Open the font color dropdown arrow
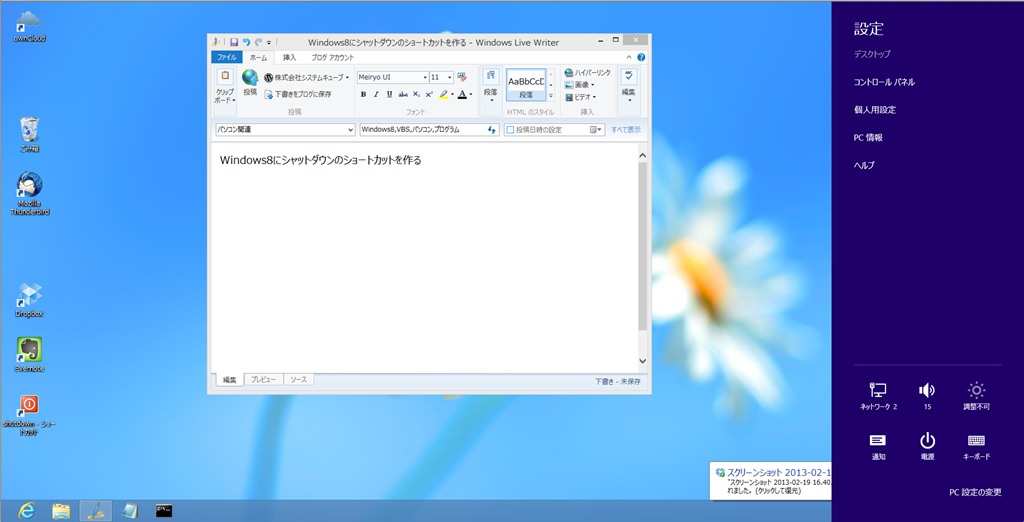The height and width of the screenshot is (522, 1024). (471, 95)
